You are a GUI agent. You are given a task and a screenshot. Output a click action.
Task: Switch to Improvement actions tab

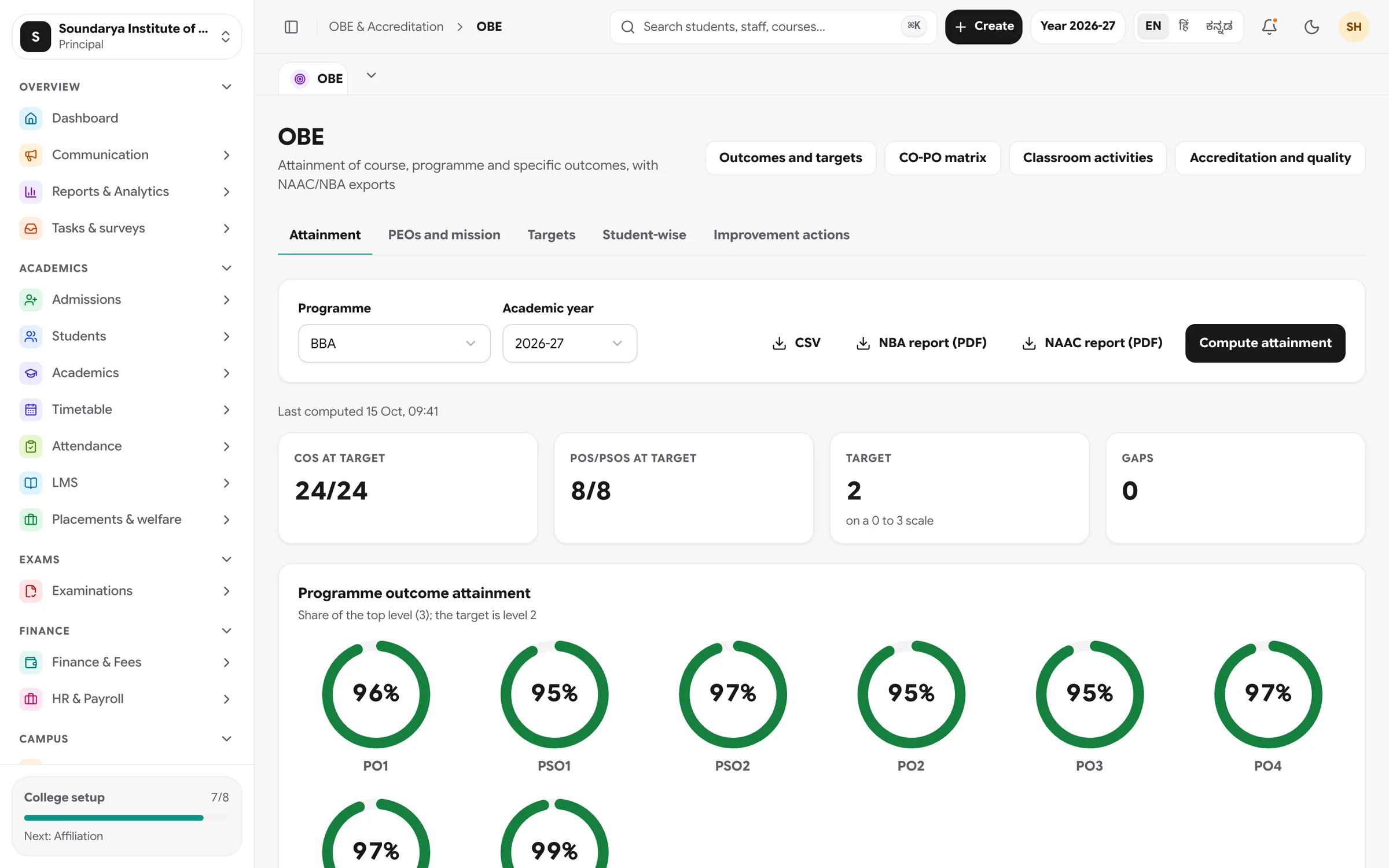tap(781, 235)
